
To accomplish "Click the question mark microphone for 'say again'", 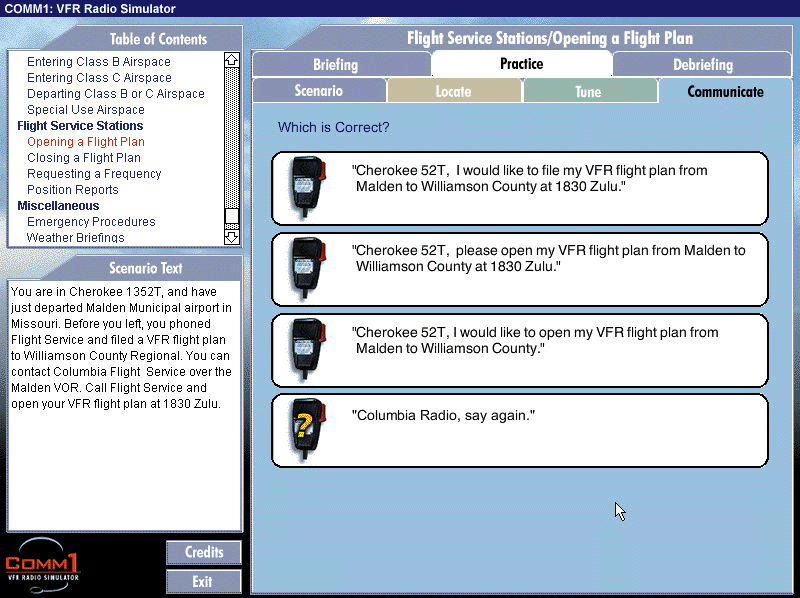I will tap(304, 430).
